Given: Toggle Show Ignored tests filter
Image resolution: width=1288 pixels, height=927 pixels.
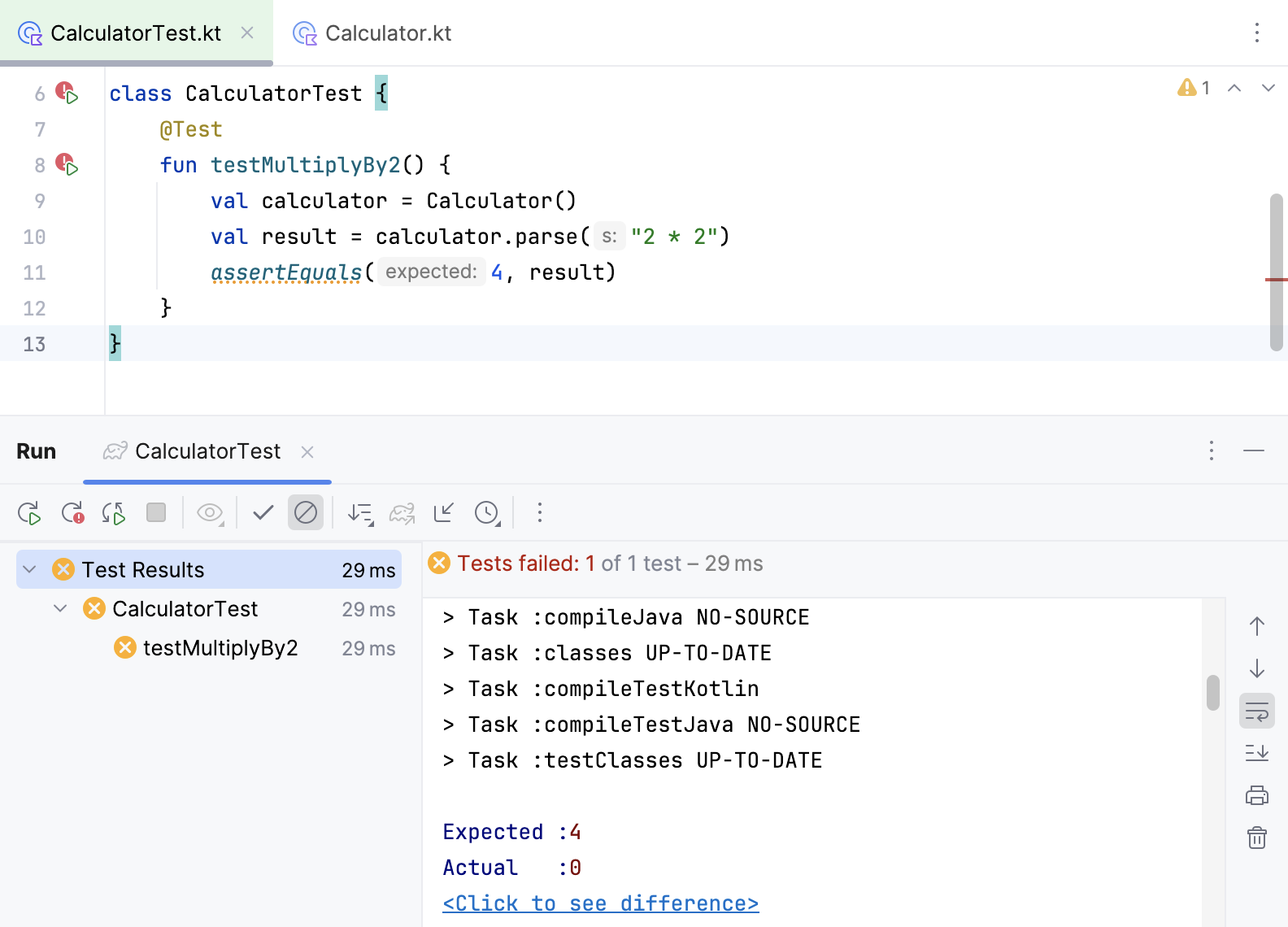Looking at the screenshot, I should [x=306, y=512].
